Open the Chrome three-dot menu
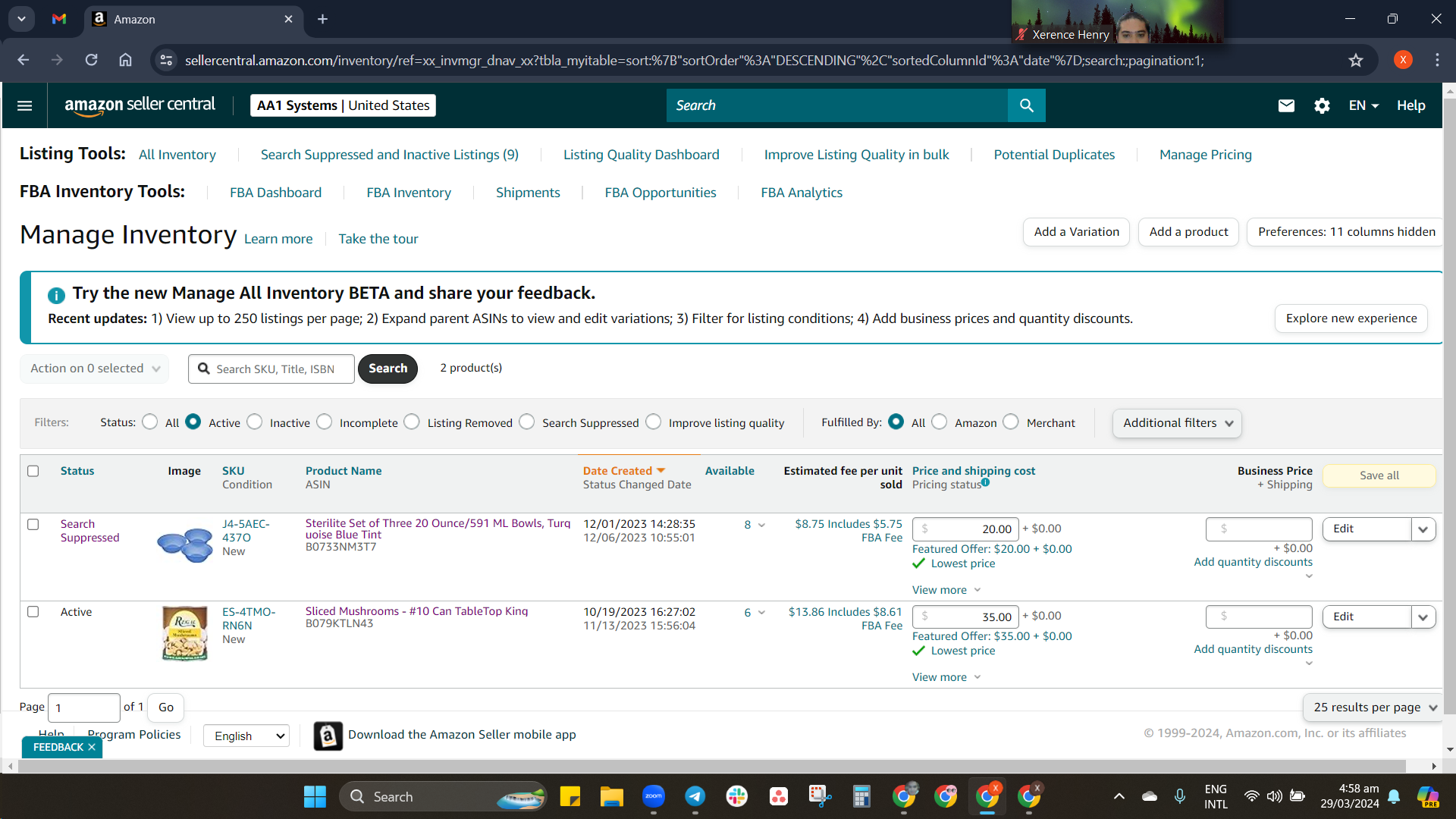This screenshot has width=1456, height=819. pyautogui.click(x=1437, y=60)
